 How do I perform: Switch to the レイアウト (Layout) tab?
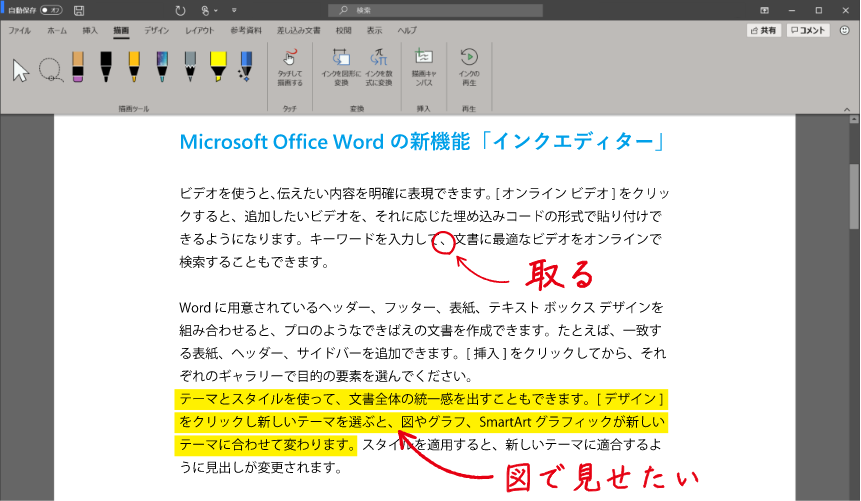(199, 31)
